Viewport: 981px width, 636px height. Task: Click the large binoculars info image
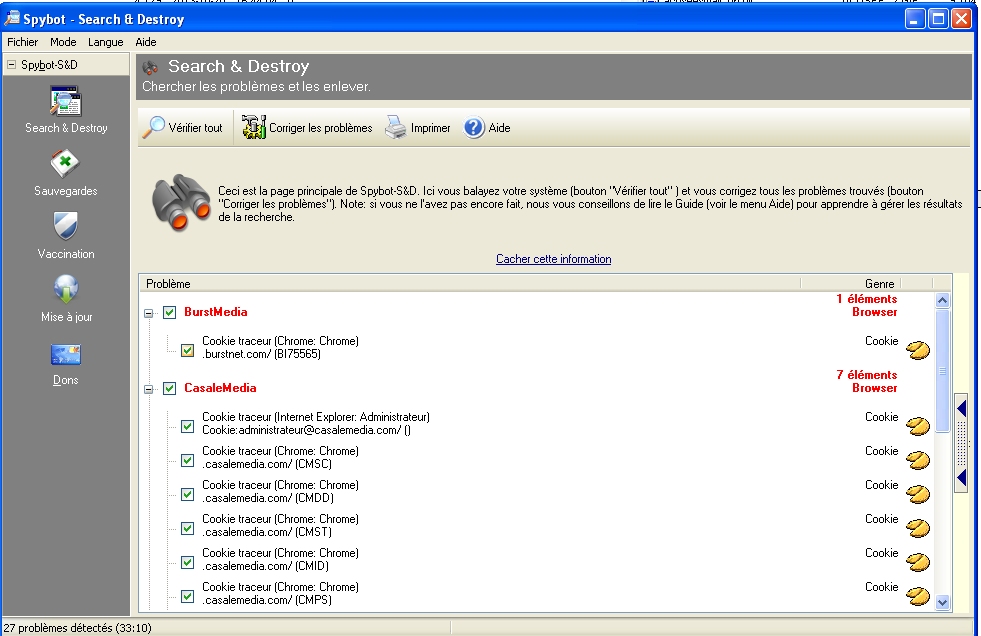click(181, 203)
